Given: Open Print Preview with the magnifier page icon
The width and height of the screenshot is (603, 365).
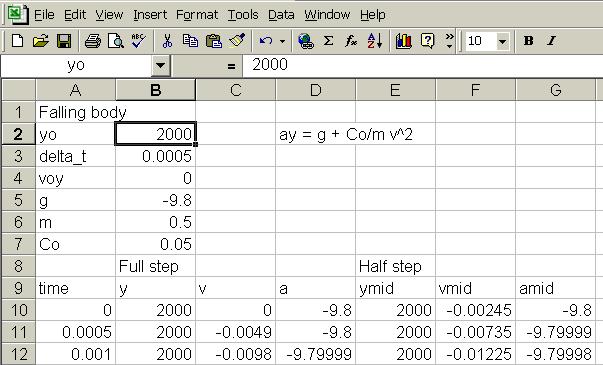Looking at the screenshot, I should point(115,40).
